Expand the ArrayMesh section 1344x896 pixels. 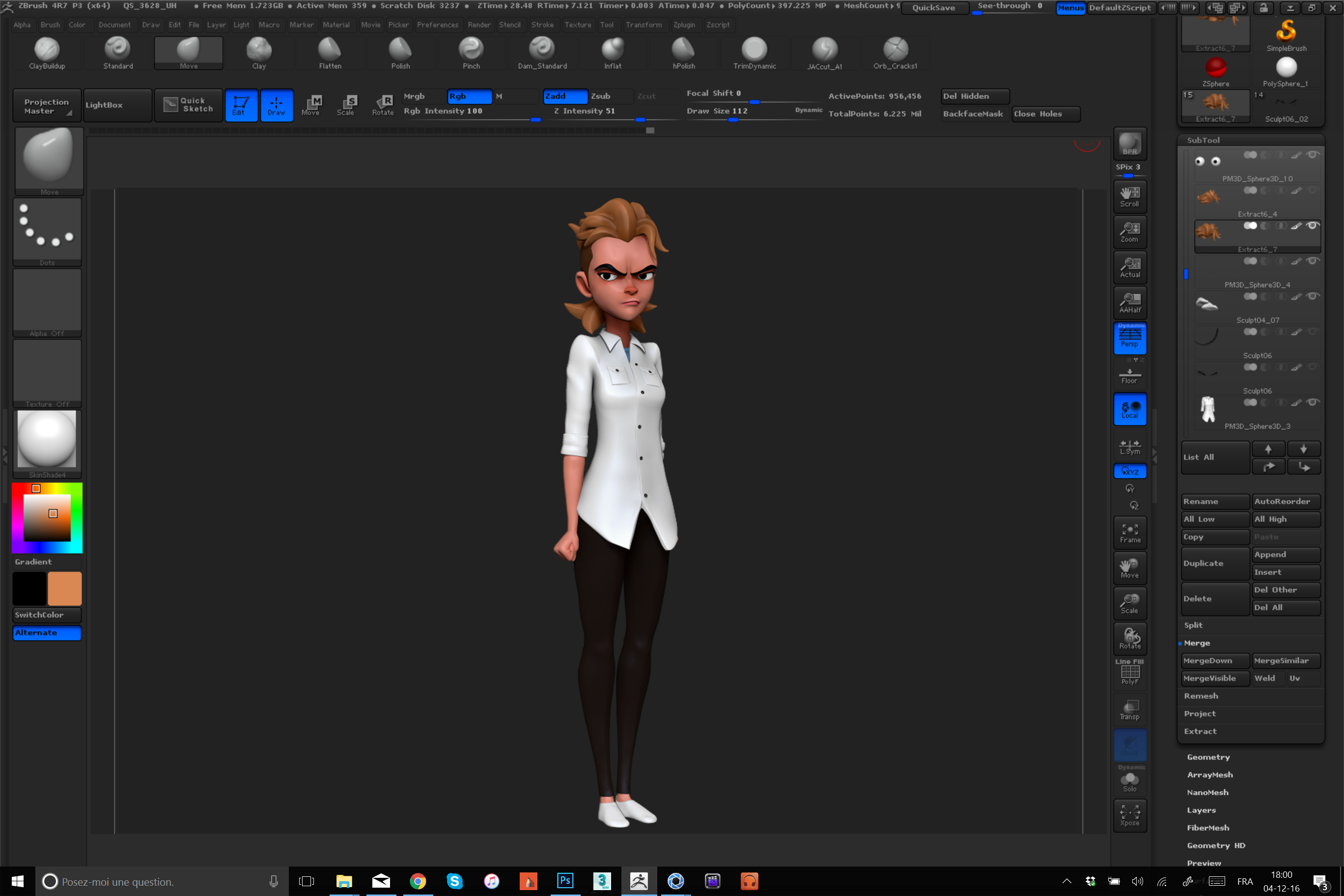(1210, 775)
